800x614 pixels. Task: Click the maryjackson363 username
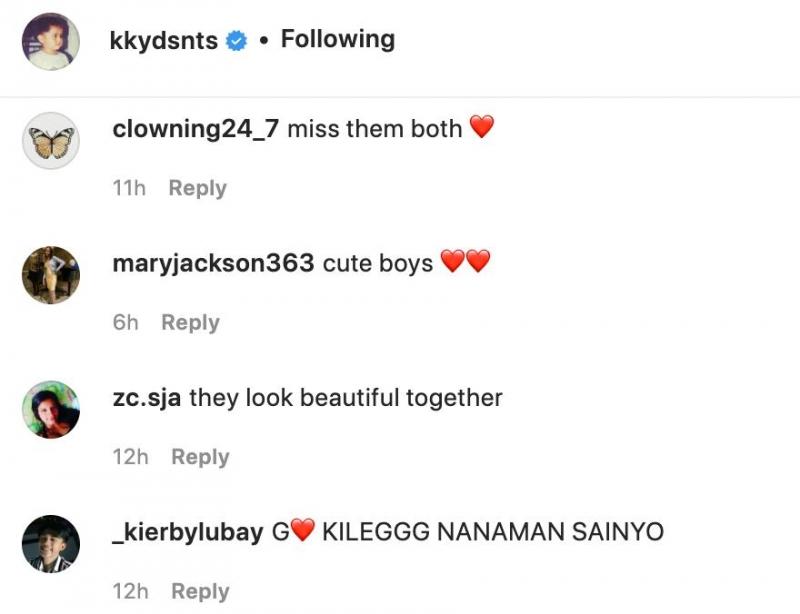click(214, 263)
